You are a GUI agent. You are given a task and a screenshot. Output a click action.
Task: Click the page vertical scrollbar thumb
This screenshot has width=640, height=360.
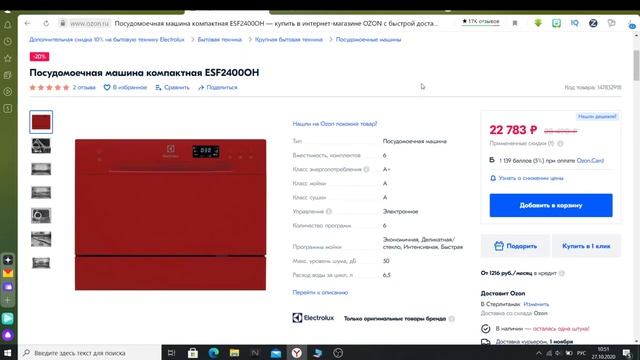636,65
